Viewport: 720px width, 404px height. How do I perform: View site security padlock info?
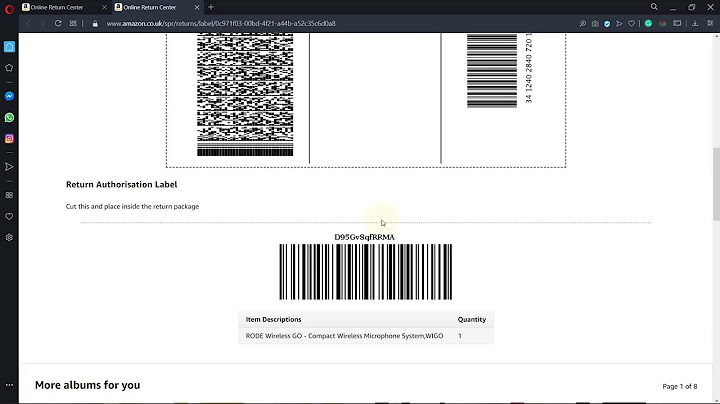95,23
